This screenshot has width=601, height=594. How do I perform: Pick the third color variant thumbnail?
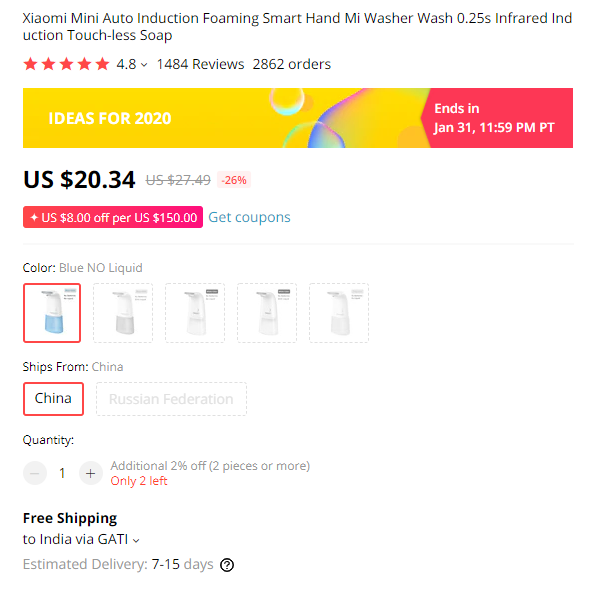click(195, 312)
